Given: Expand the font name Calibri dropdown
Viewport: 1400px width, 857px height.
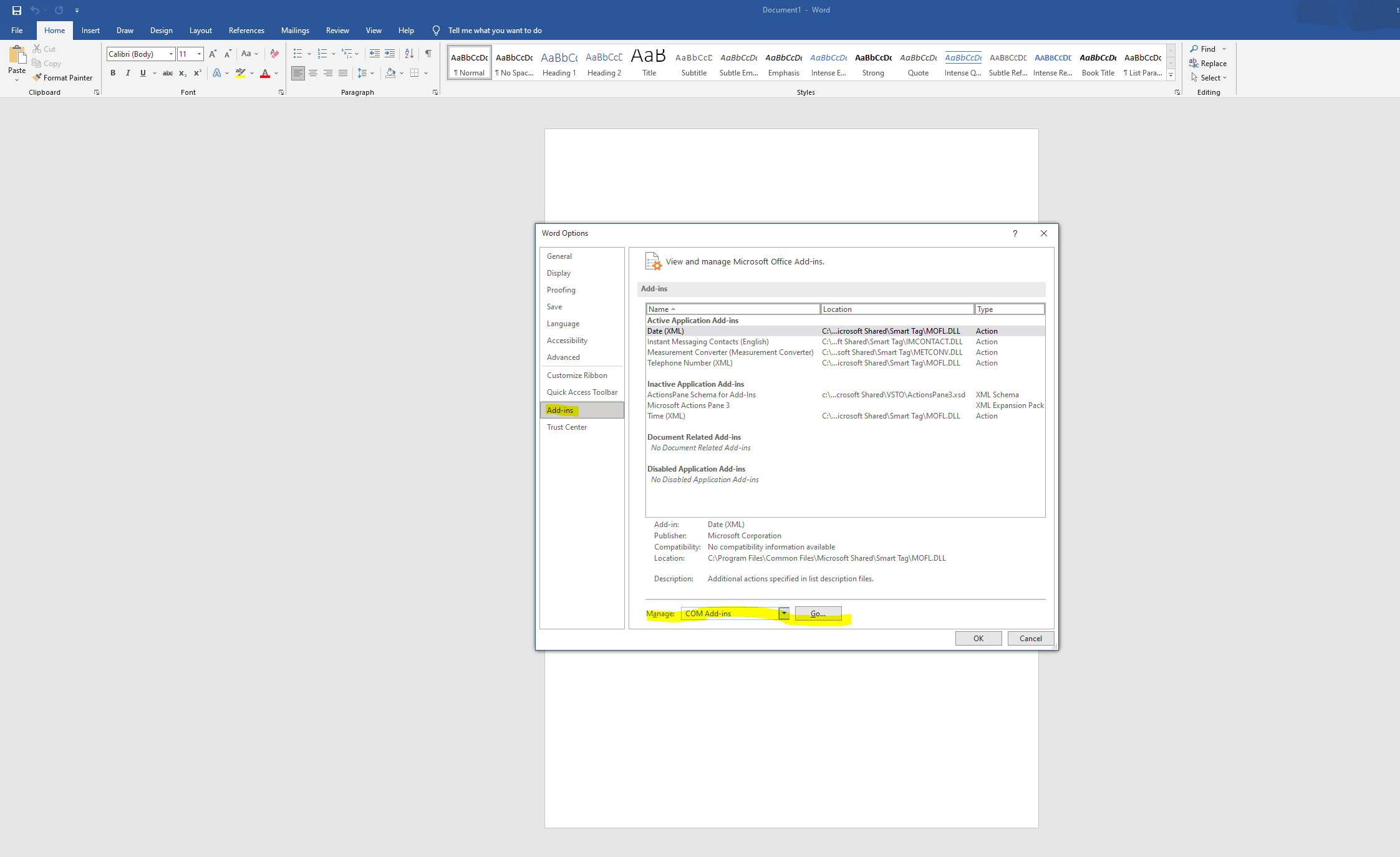Looking at the screenshot, I should click(x=170, y=54).
